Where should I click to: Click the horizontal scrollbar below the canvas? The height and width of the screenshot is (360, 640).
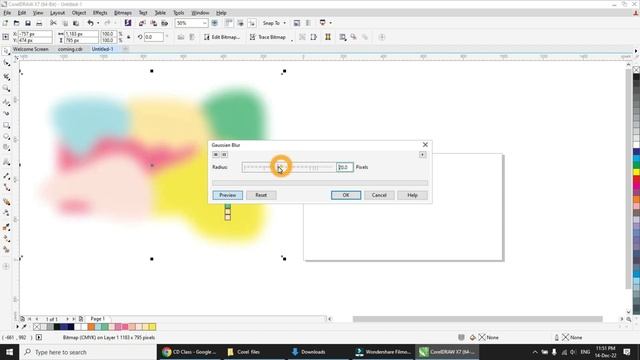pos(477,319)
